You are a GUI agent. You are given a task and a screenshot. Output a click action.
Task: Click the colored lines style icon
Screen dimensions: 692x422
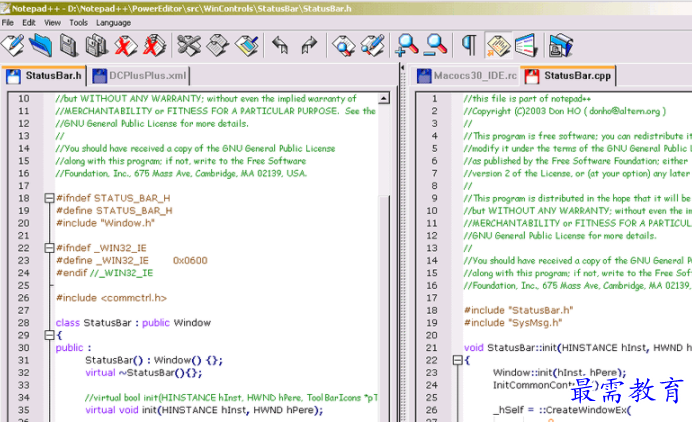pyautogui.click(x=526, y=45)
